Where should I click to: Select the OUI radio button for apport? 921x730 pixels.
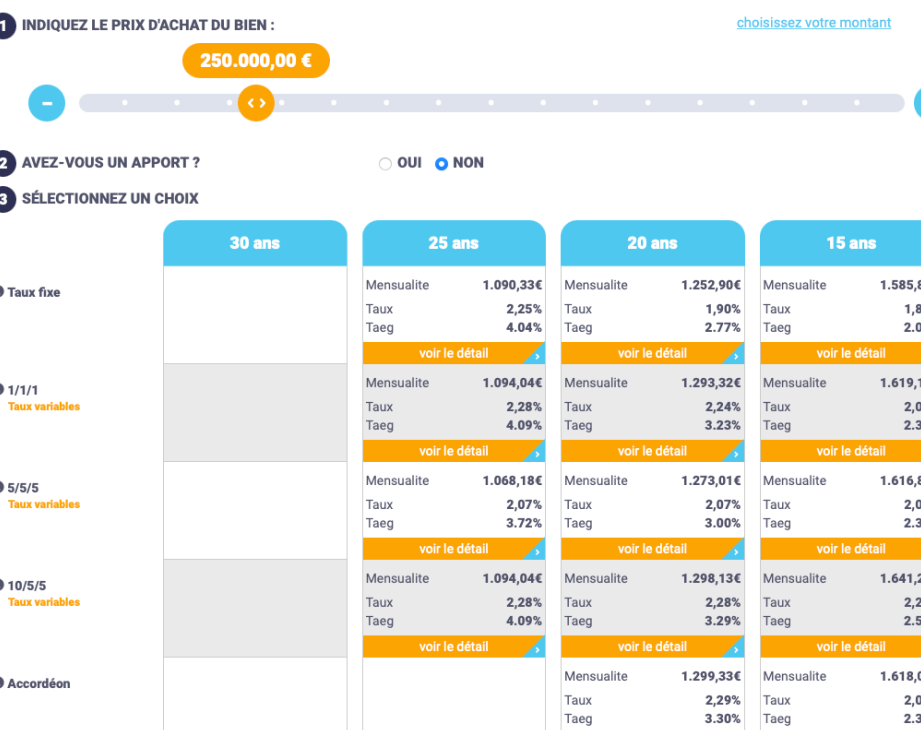pyautogui.click(x=385, y=164)
